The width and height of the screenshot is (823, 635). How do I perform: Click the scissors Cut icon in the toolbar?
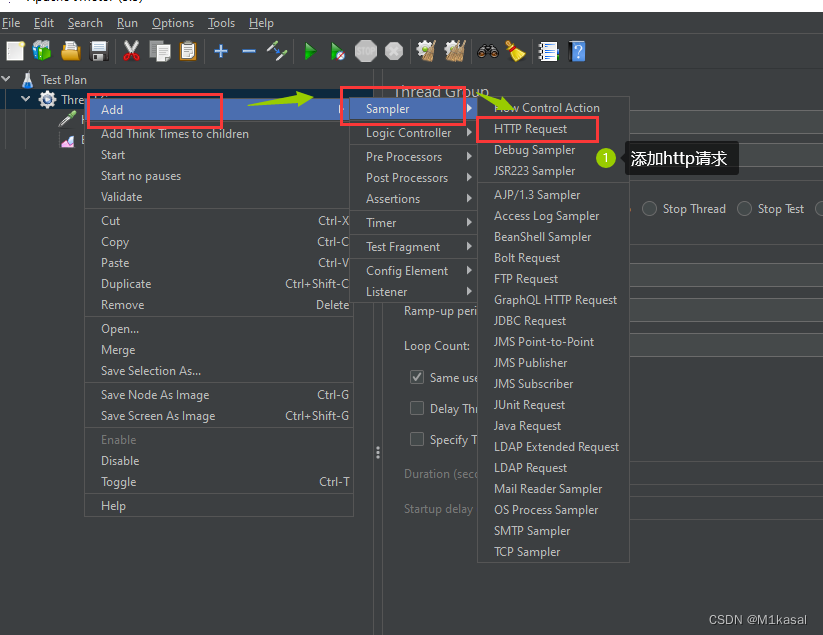(131, 51)
